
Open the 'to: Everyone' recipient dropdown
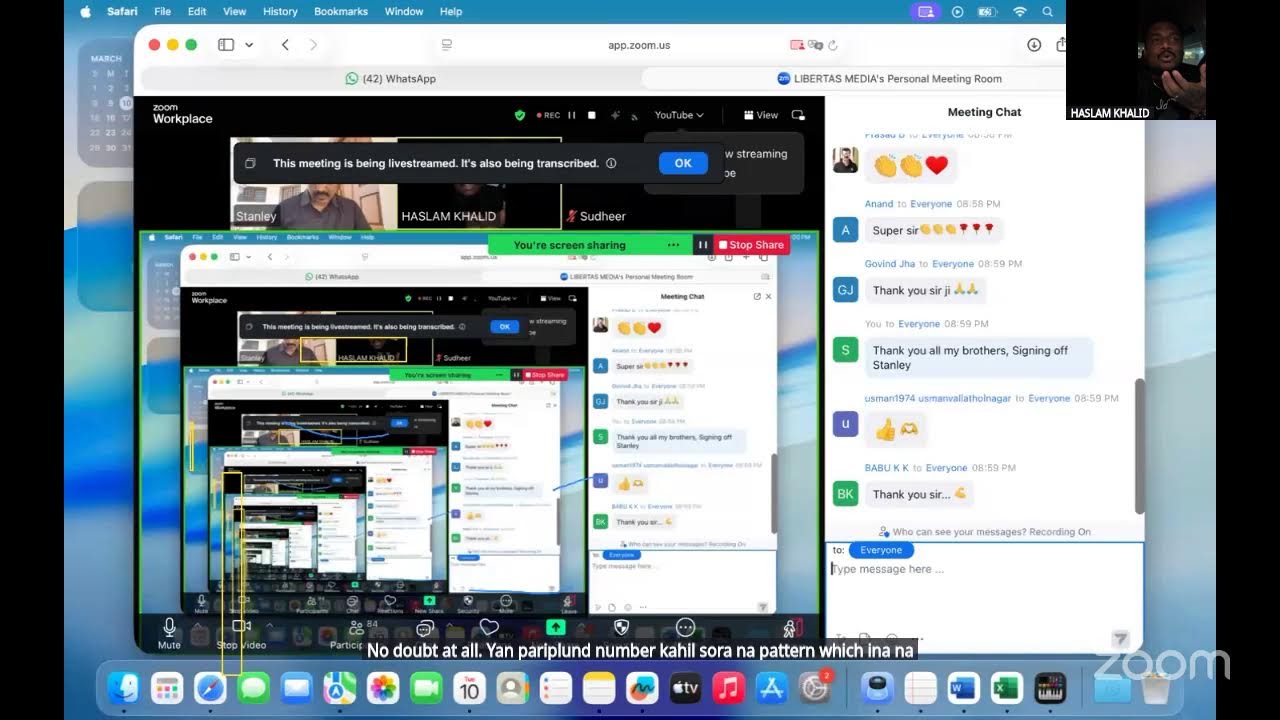[881, 550]
